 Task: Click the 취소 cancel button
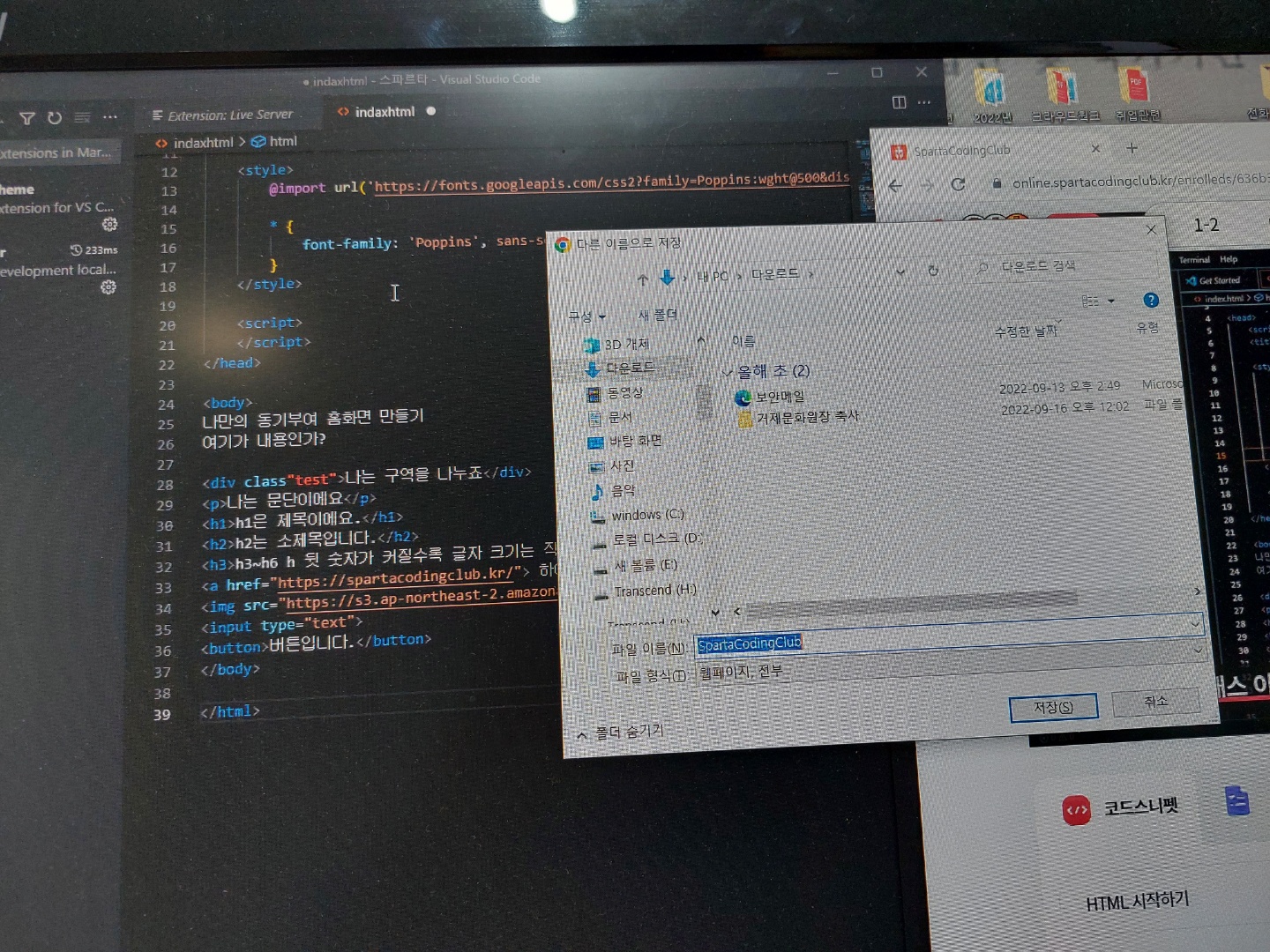point(1156,702)
